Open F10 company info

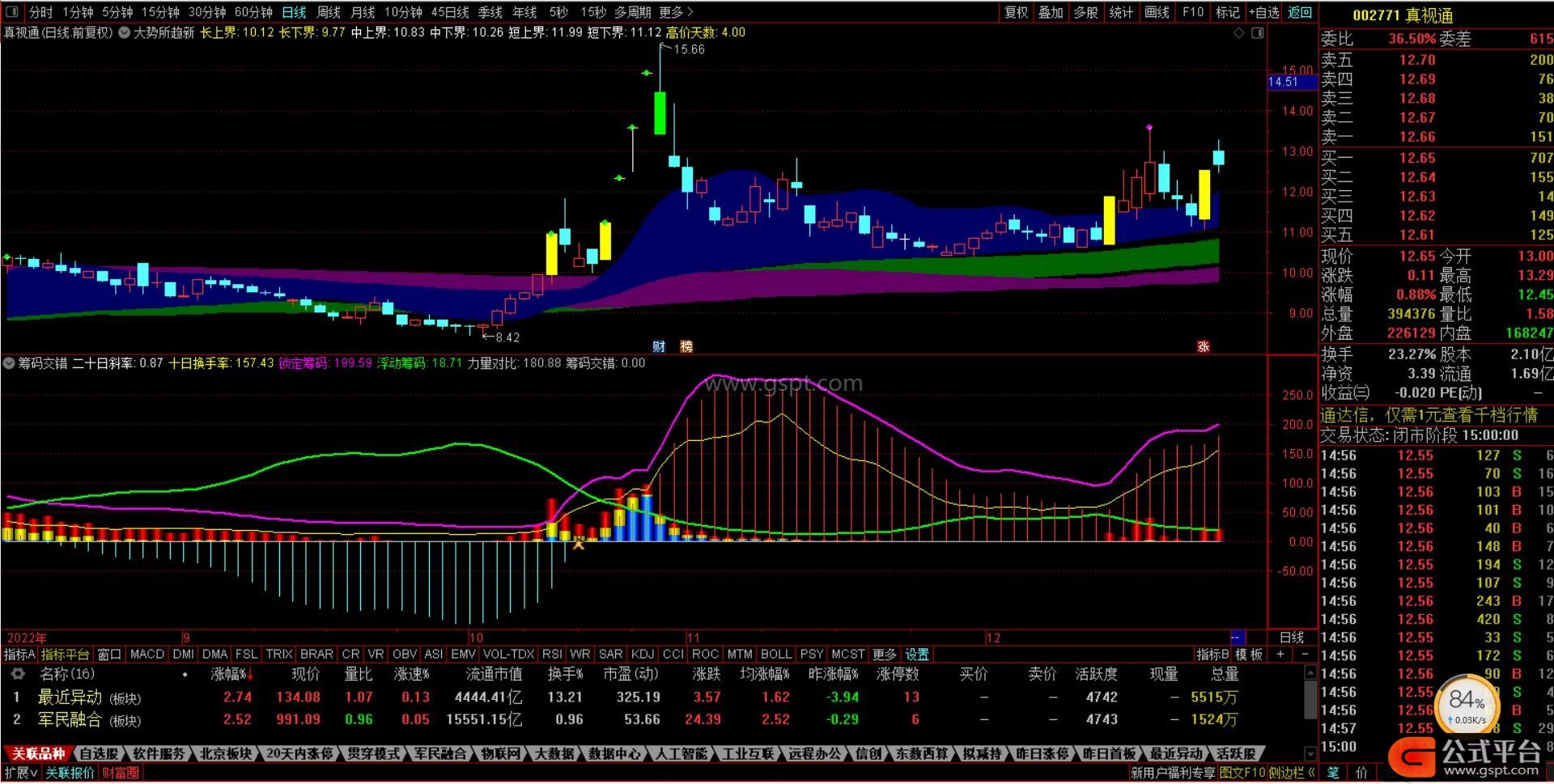[x=1193, y=12]
